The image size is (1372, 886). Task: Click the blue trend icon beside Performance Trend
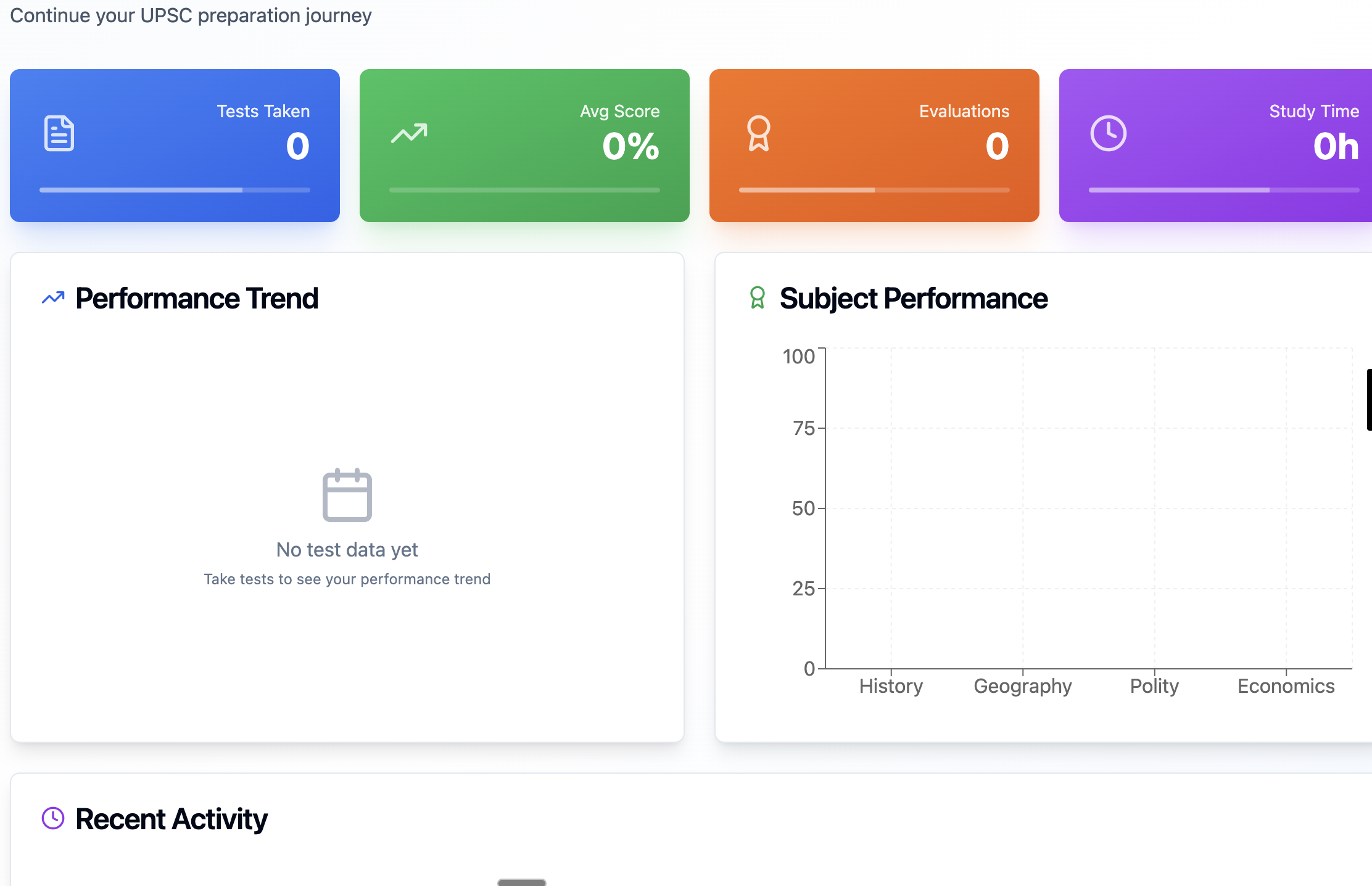click(x=53, y=299)
